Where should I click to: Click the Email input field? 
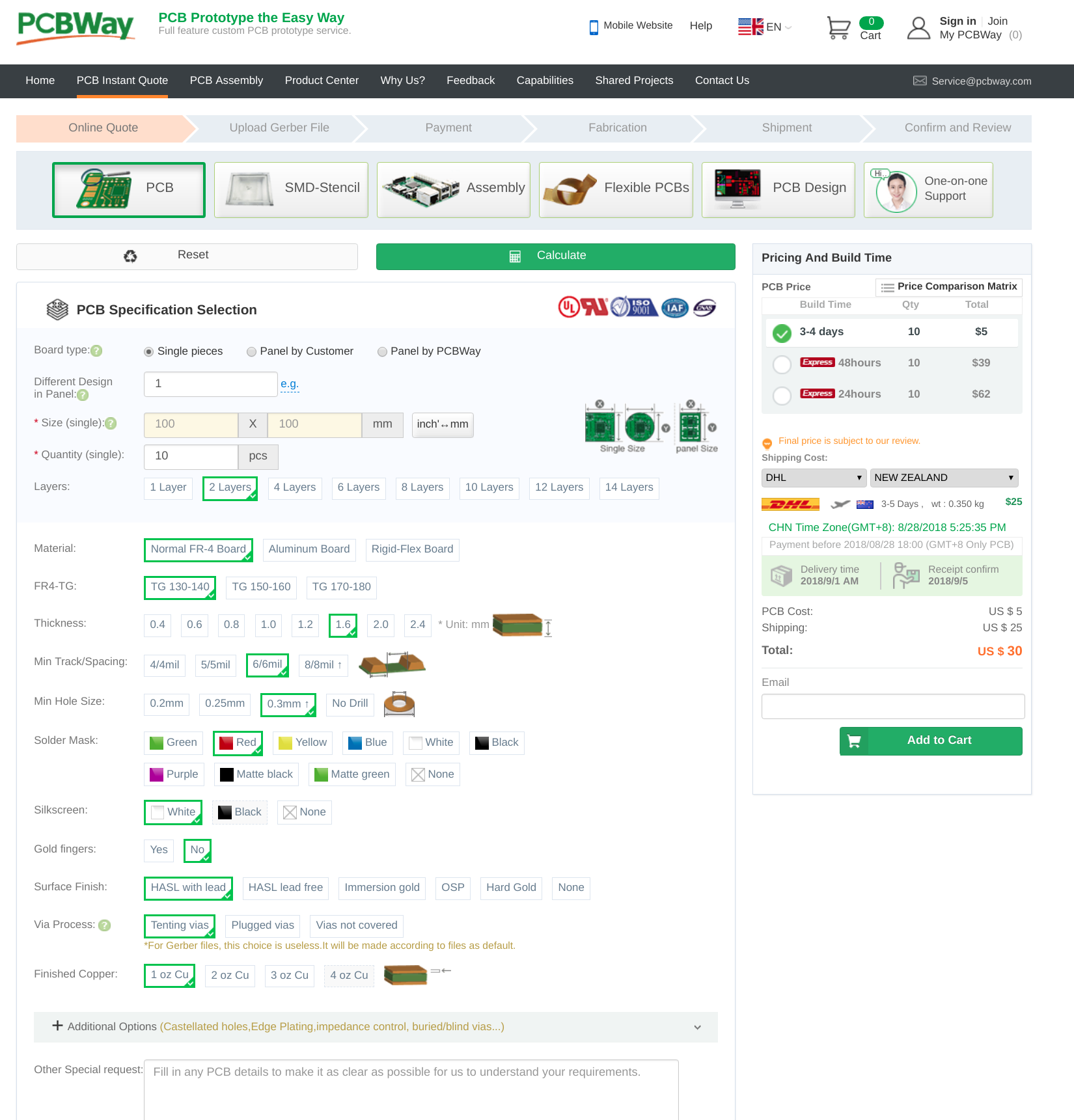(x=892, y=706)
